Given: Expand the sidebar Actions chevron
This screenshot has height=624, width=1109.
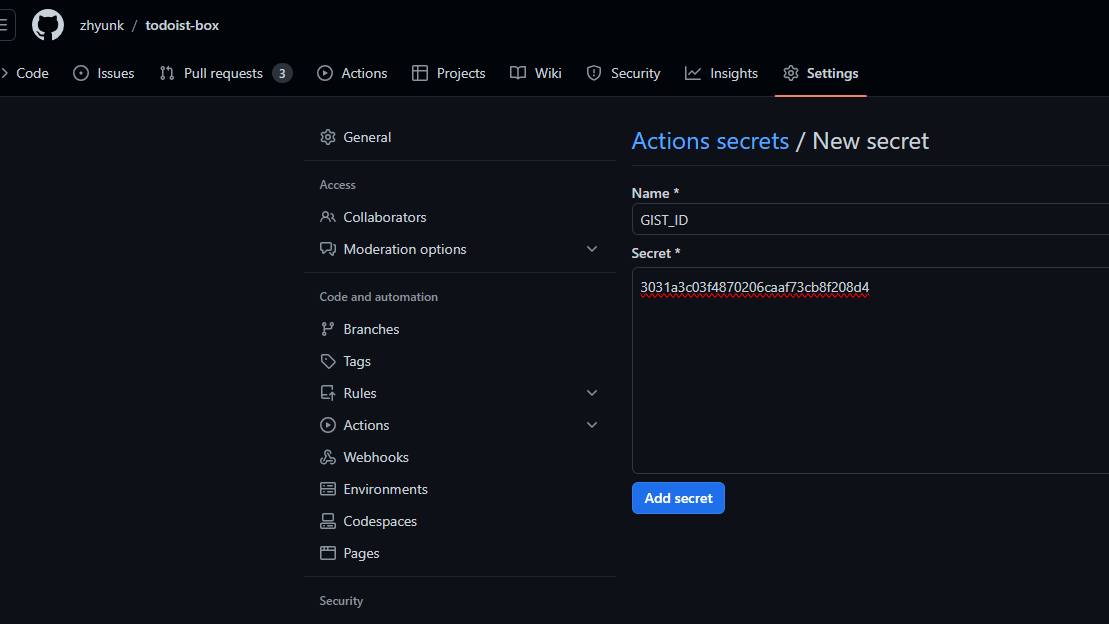Looking at the screenshot, I should coord(592,425).
